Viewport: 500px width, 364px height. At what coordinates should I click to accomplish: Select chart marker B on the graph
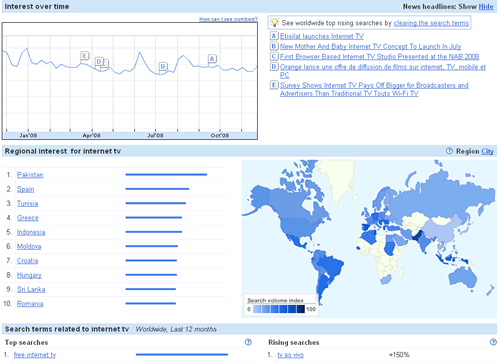click(x=163, y=67)
